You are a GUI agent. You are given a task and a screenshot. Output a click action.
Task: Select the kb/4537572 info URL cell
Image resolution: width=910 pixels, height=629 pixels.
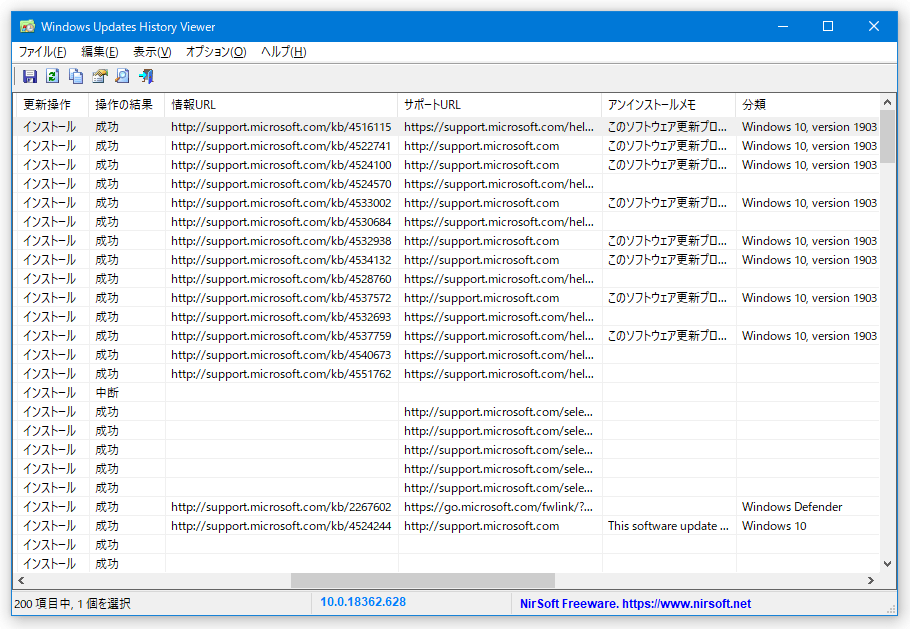[x=281, y=298]
